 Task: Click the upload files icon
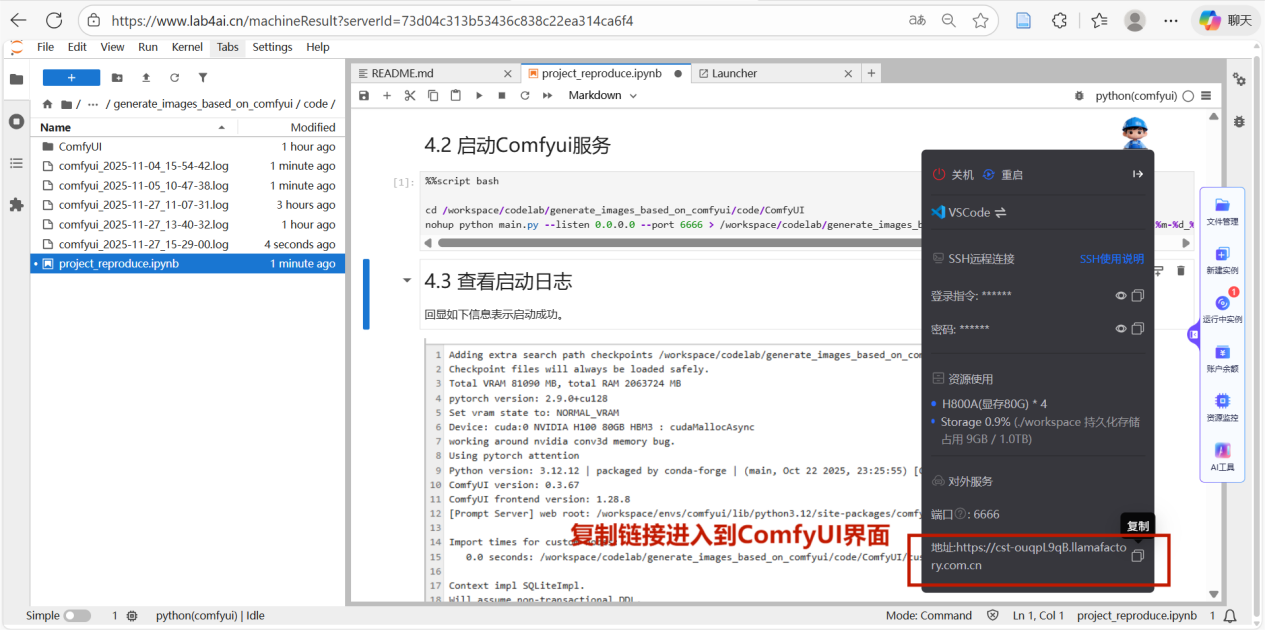[x=146, y=78]
